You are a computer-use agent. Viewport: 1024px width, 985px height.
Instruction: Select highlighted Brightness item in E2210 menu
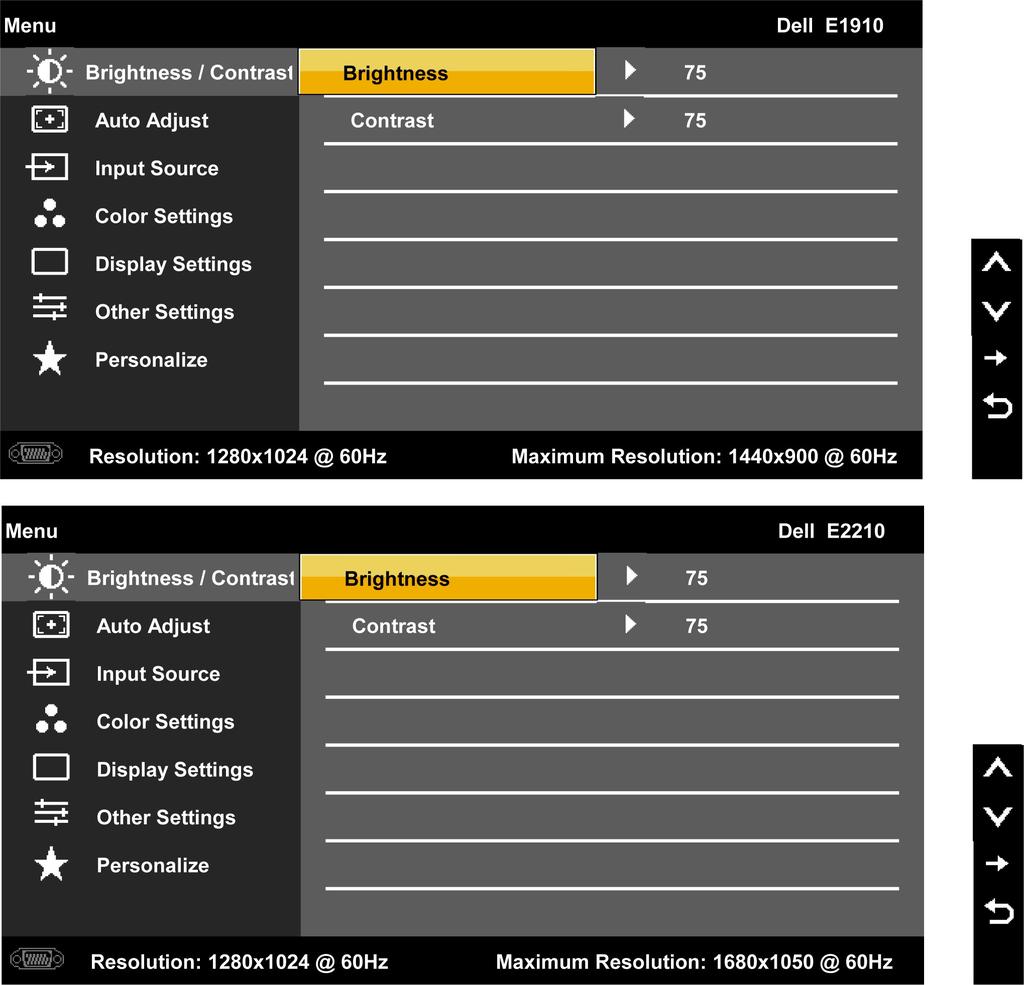point(448,577)
